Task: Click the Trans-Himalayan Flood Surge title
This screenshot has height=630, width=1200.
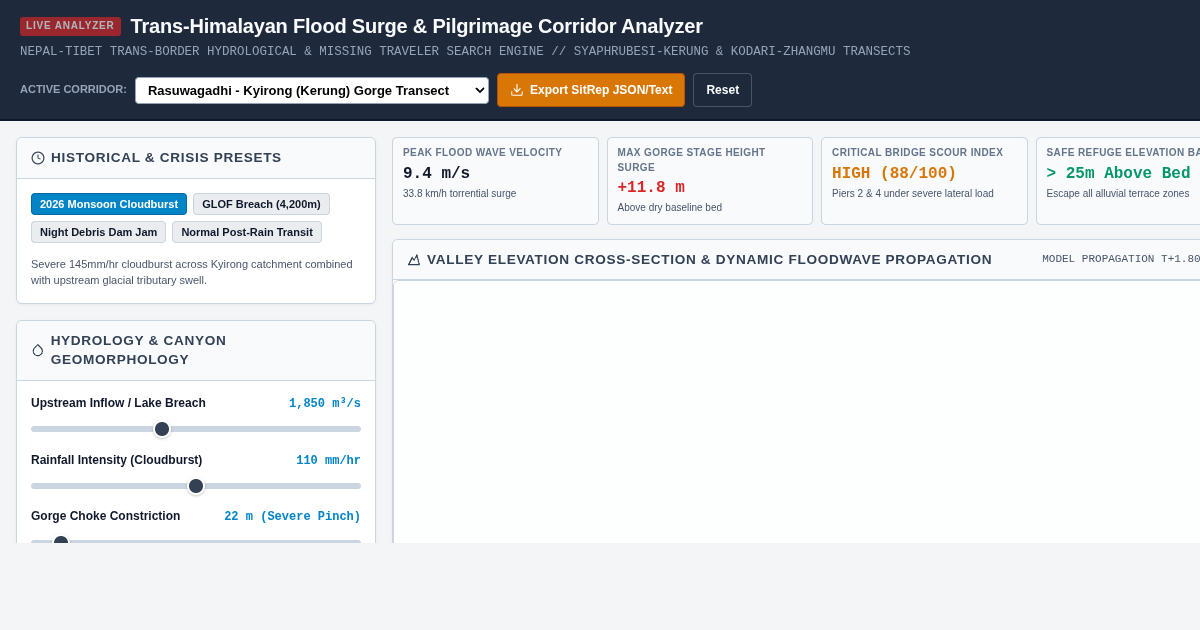Action: (x=417, y=26)
